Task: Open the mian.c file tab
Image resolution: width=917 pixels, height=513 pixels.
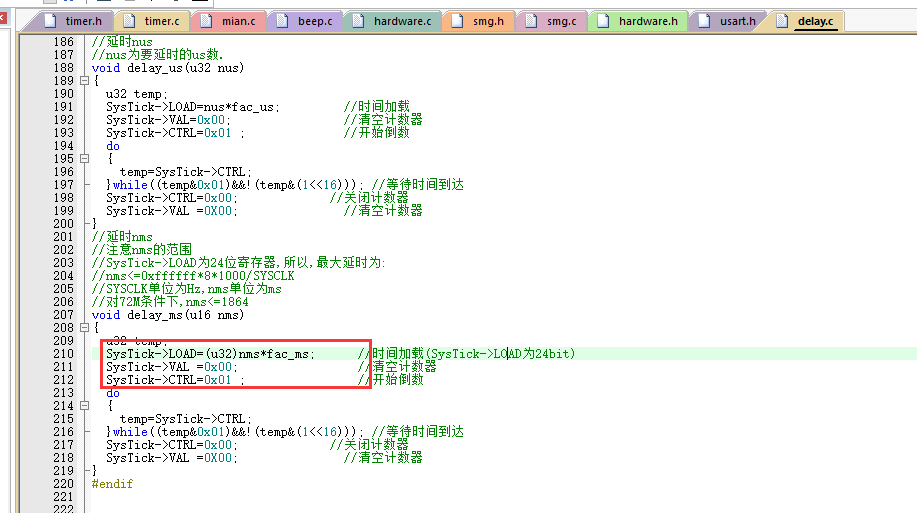Action: (x=230, y=21)
